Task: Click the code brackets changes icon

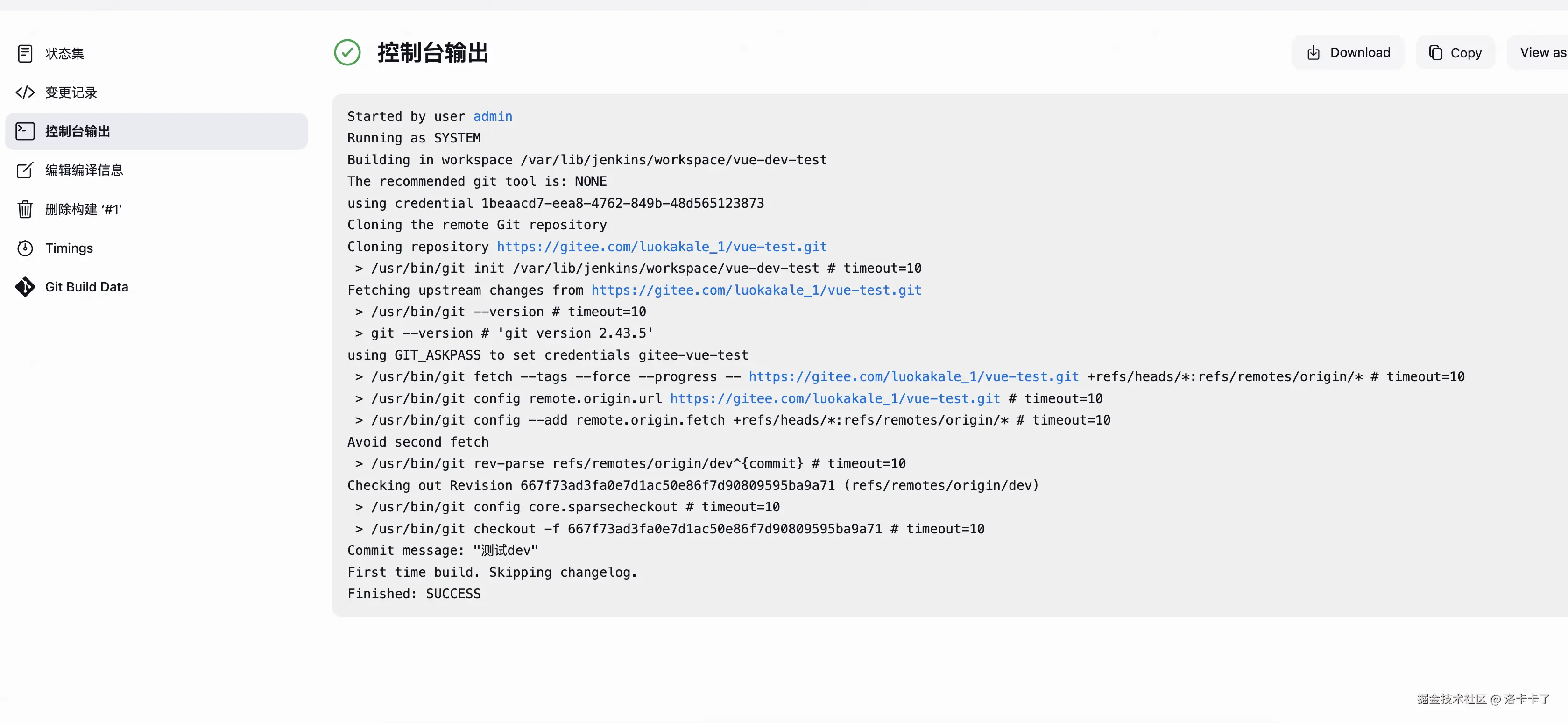Action: point(25,92)
